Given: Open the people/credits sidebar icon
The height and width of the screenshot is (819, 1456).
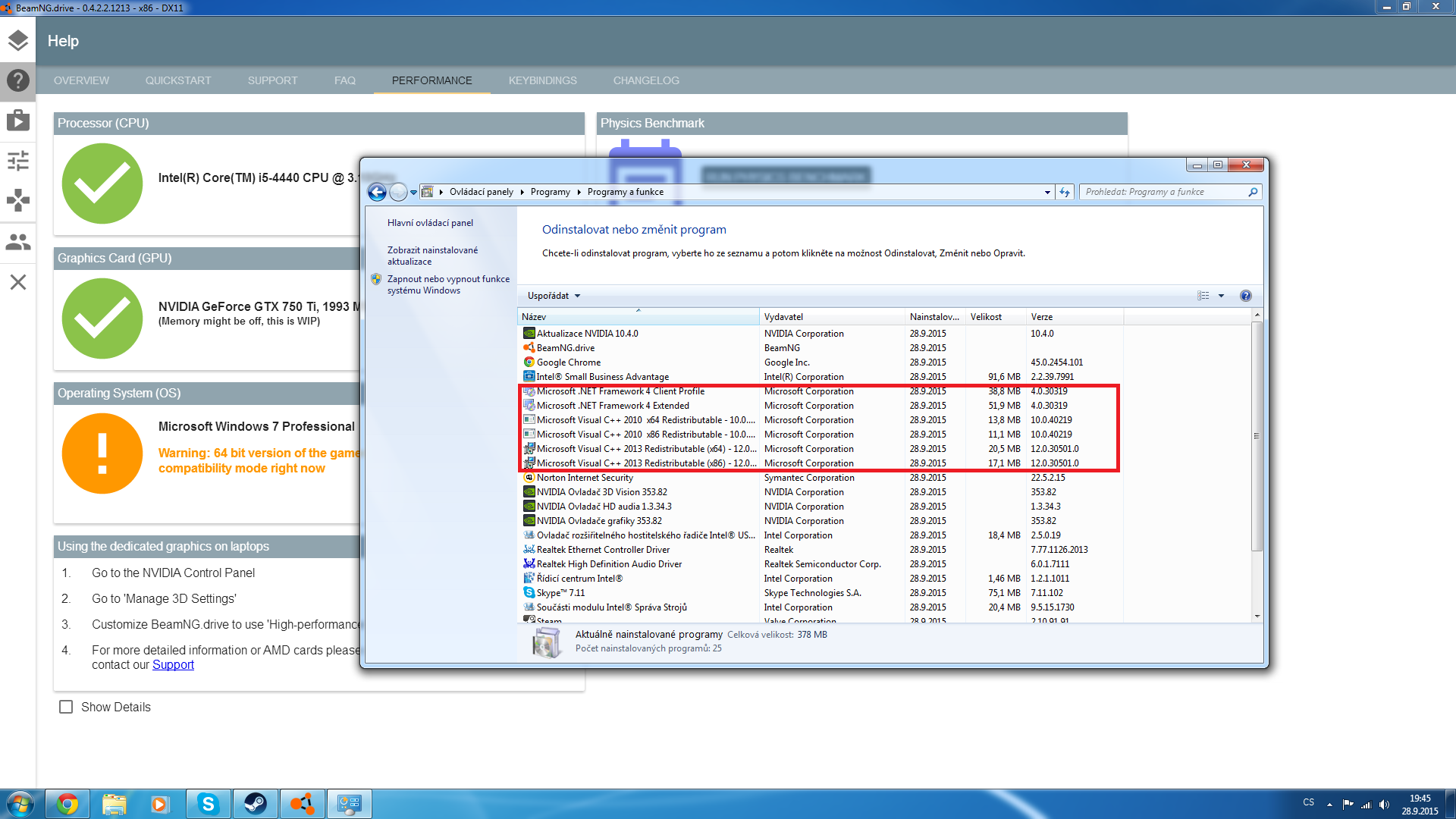Looking at the screenshot, I should coord(18,242).
